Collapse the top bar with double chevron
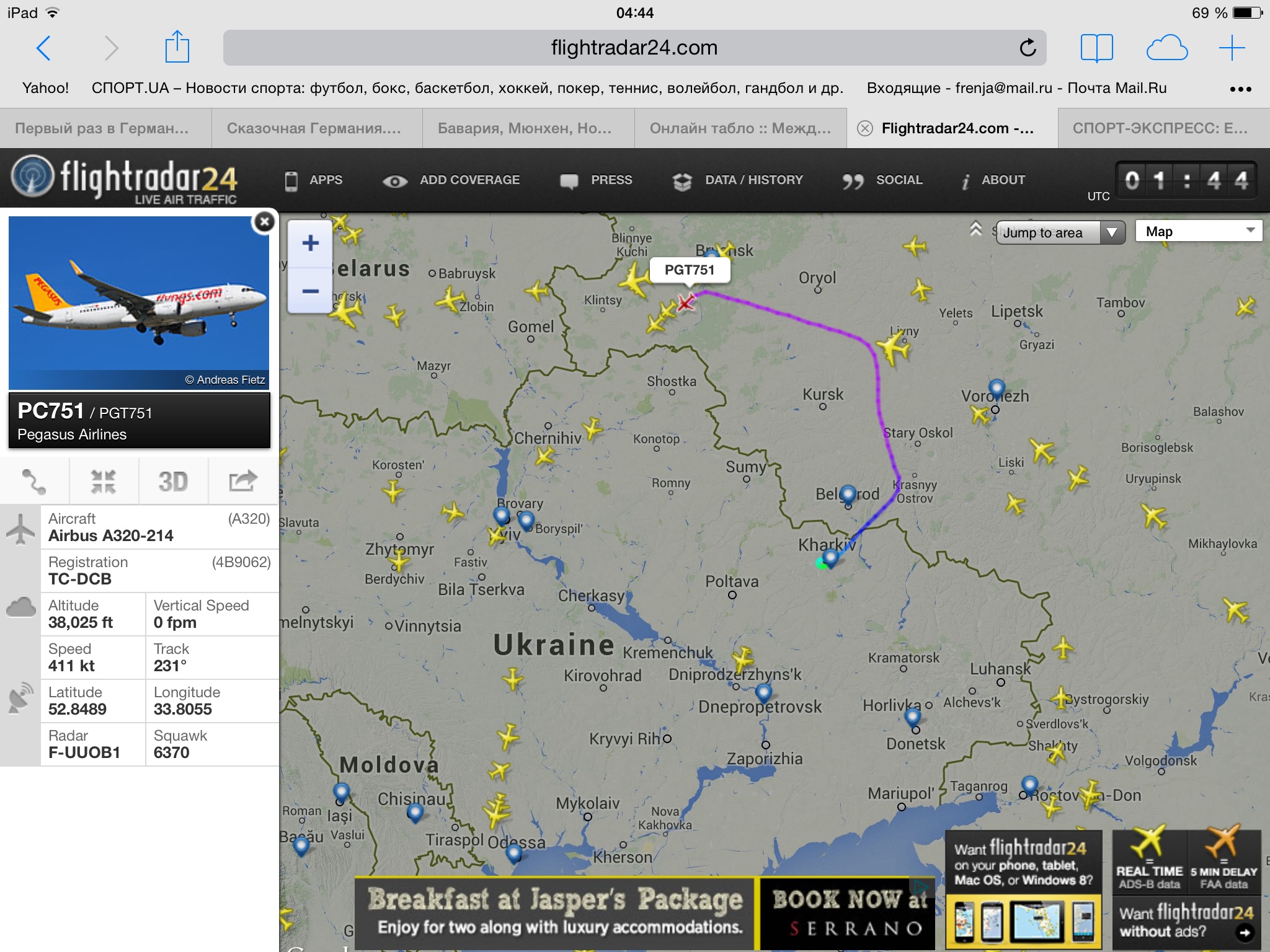 976,229
